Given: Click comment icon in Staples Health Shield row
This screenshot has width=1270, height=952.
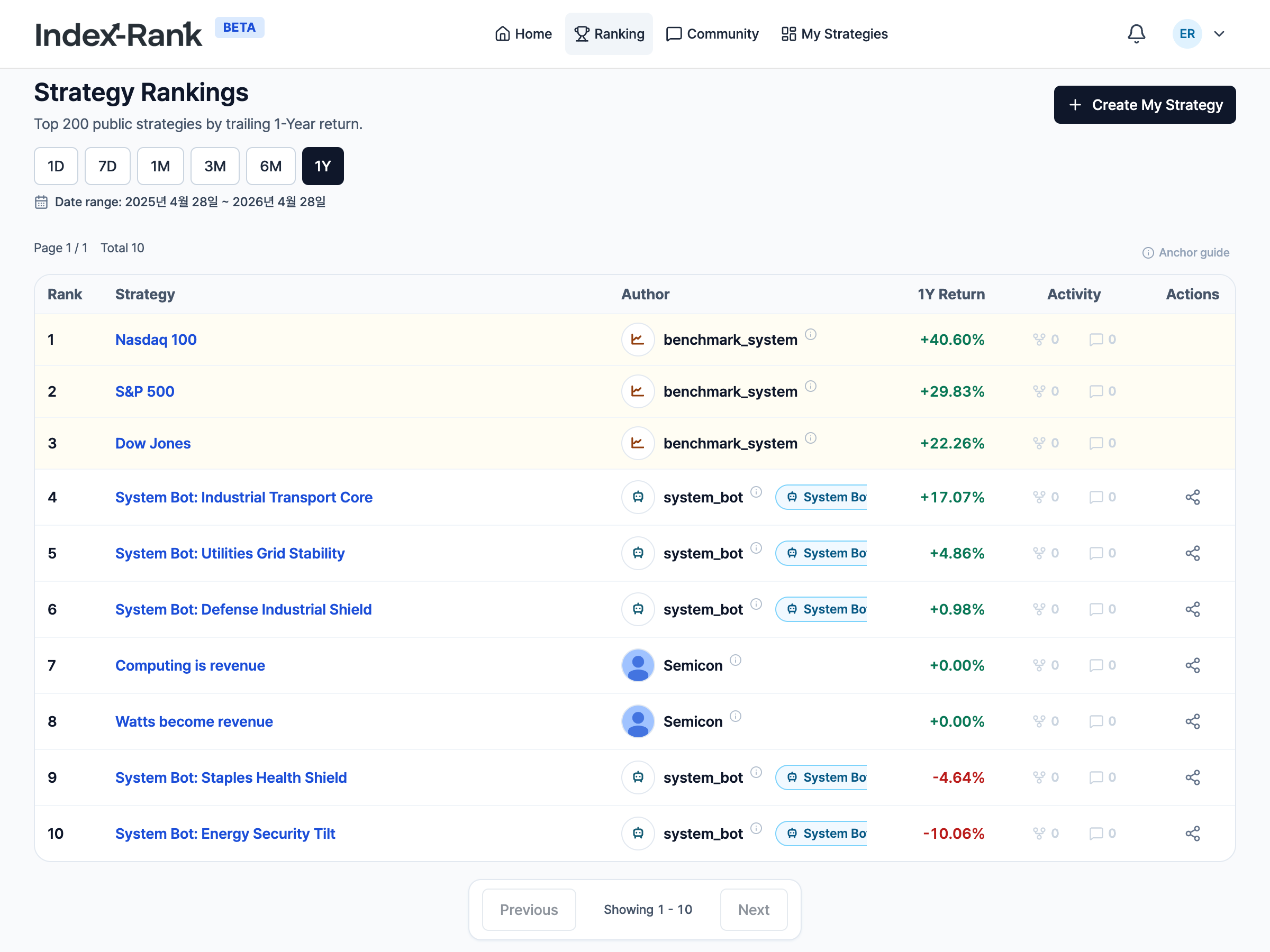Looking at the screenshot, I should point(1095,777).
